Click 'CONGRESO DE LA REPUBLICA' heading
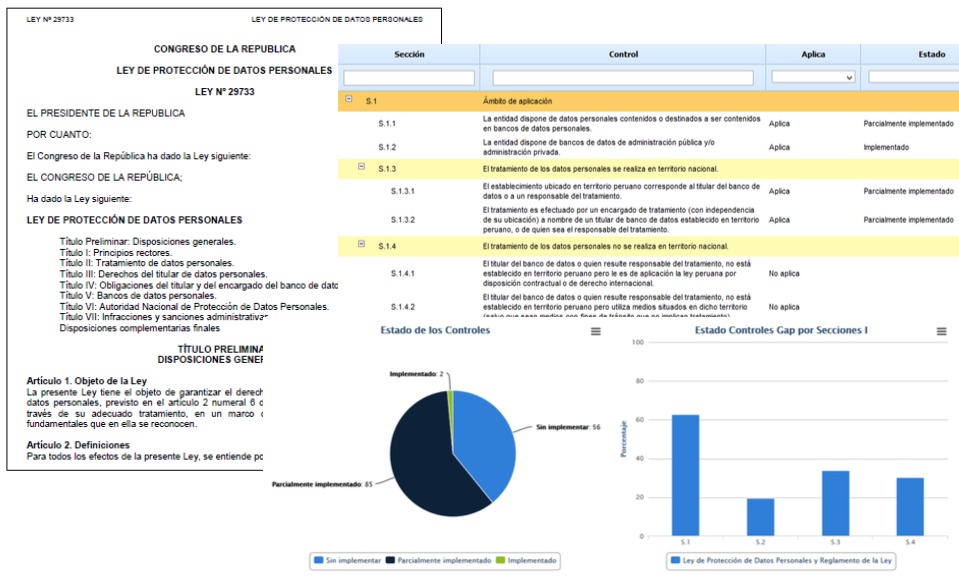This screenshot has height=584, width=959. click(x=224, y=49)
